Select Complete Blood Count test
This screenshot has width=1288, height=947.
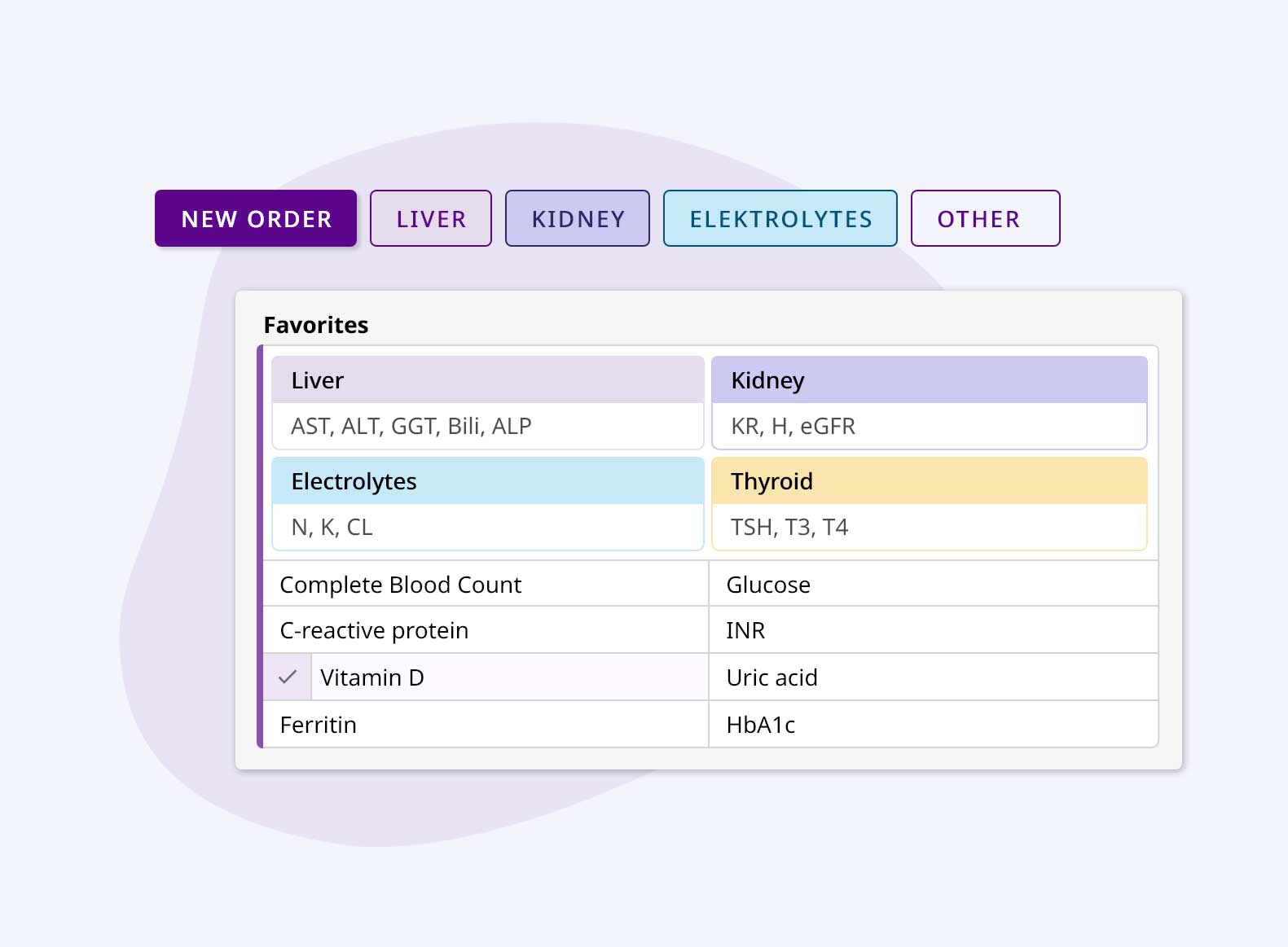point(486,584)
